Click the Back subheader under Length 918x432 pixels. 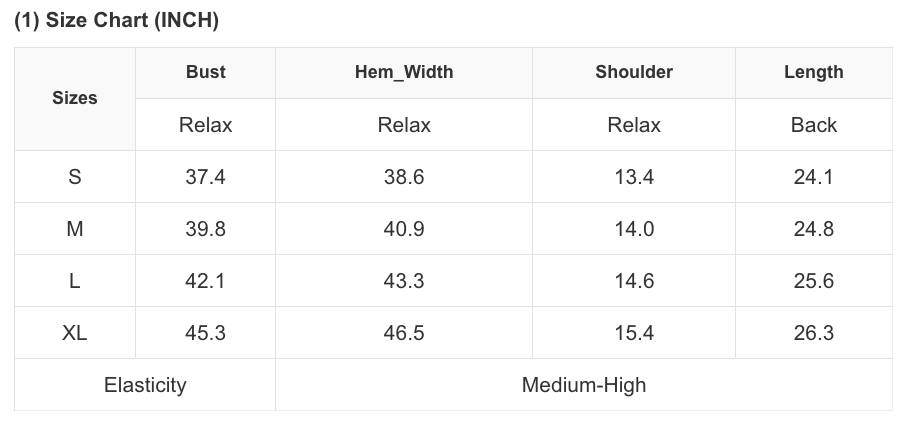click(813, 125)
